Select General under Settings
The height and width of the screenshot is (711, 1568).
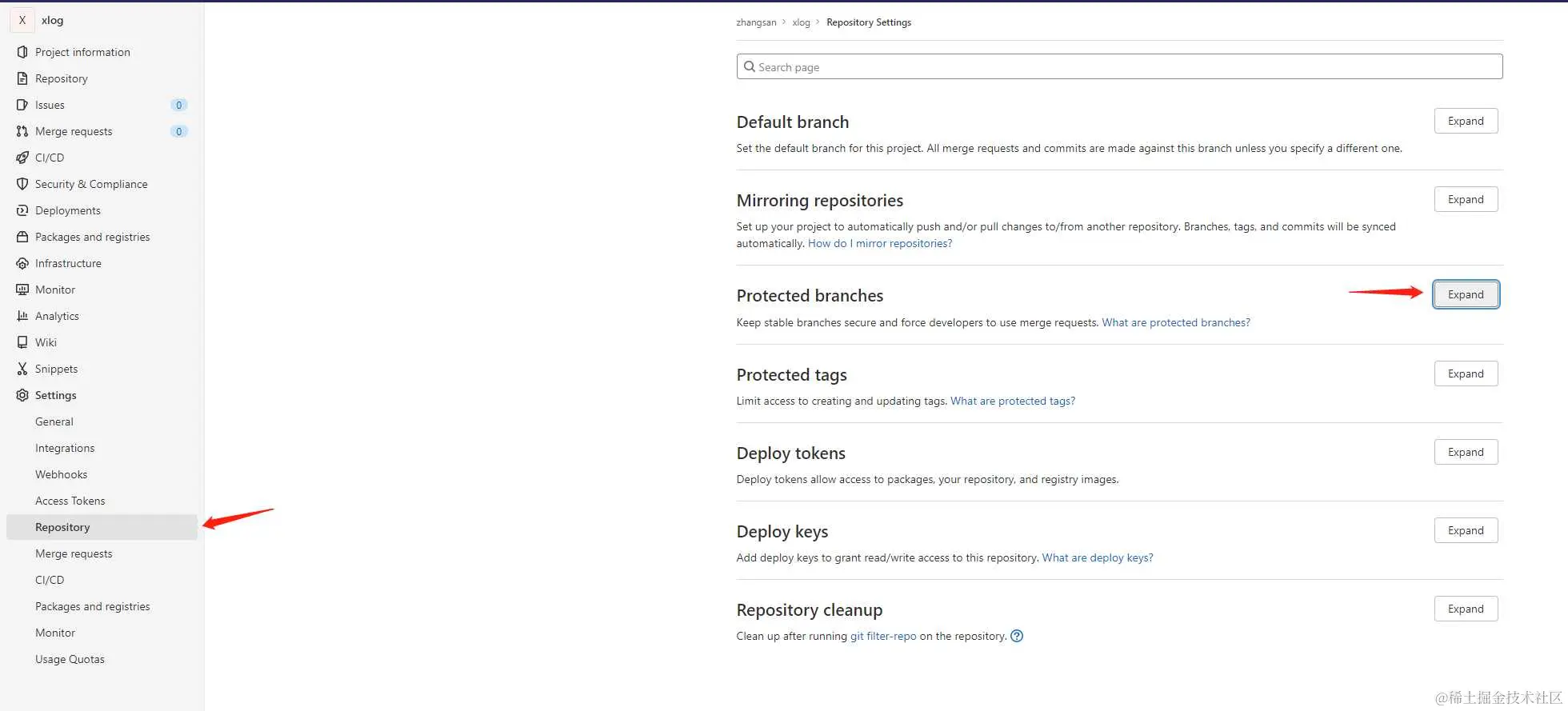pyautogui.click(x=102, y=421)
